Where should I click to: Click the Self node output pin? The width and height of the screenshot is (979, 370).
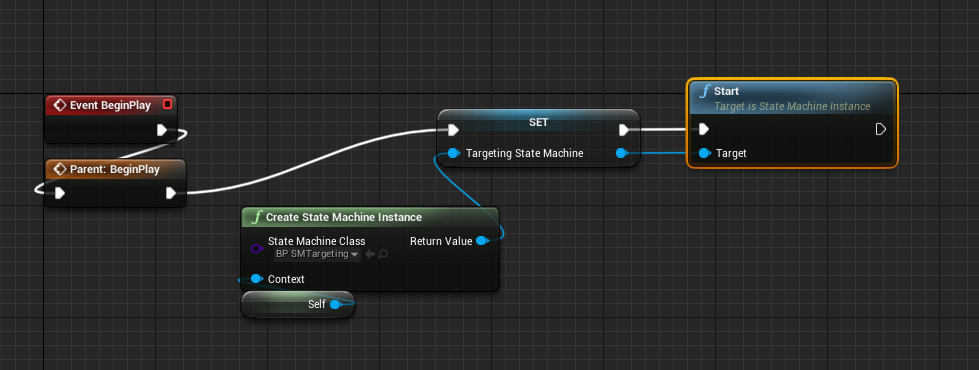pos(335,304)
